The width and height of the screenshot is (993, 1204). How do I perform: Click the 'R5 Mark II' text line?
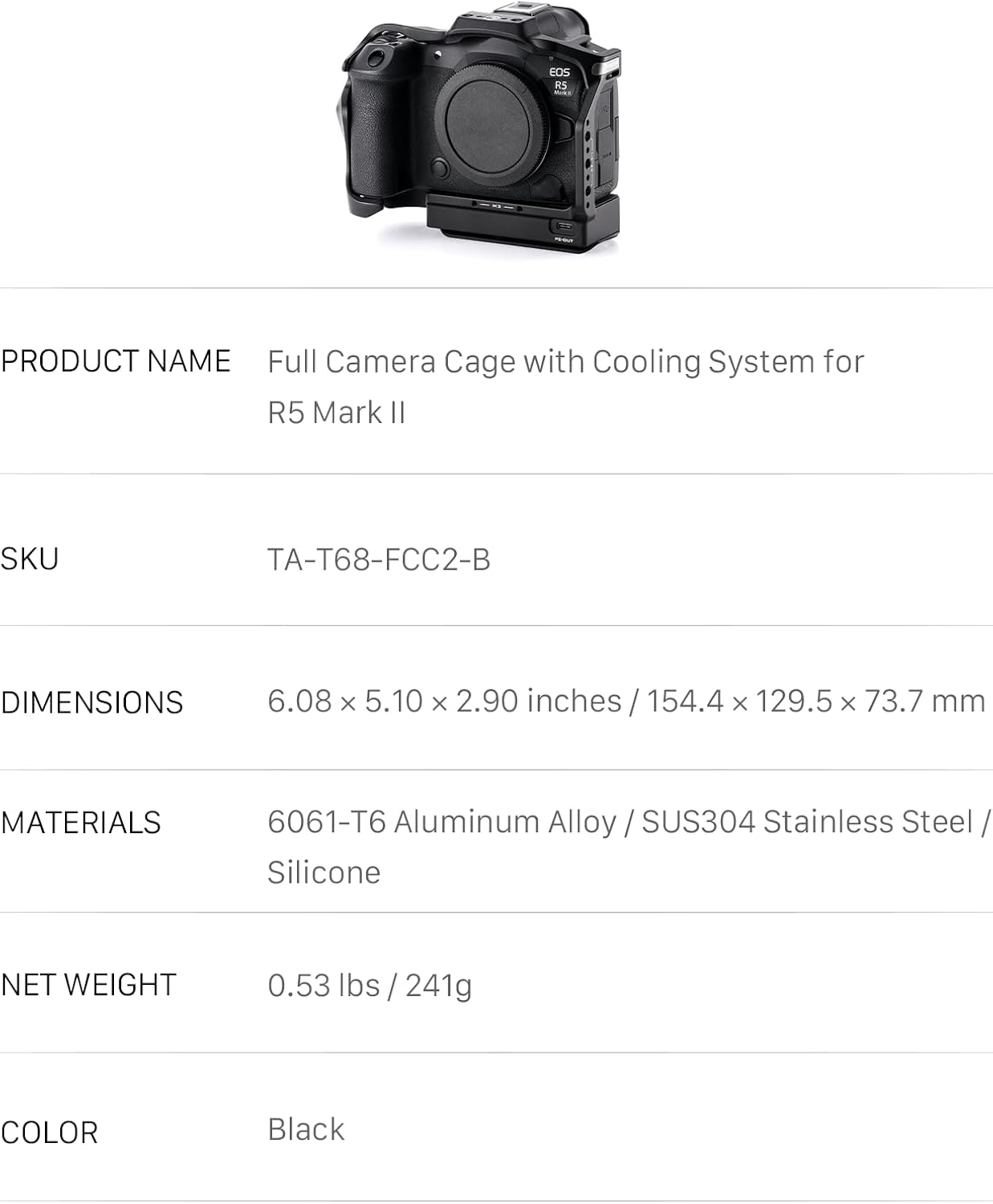336,413
